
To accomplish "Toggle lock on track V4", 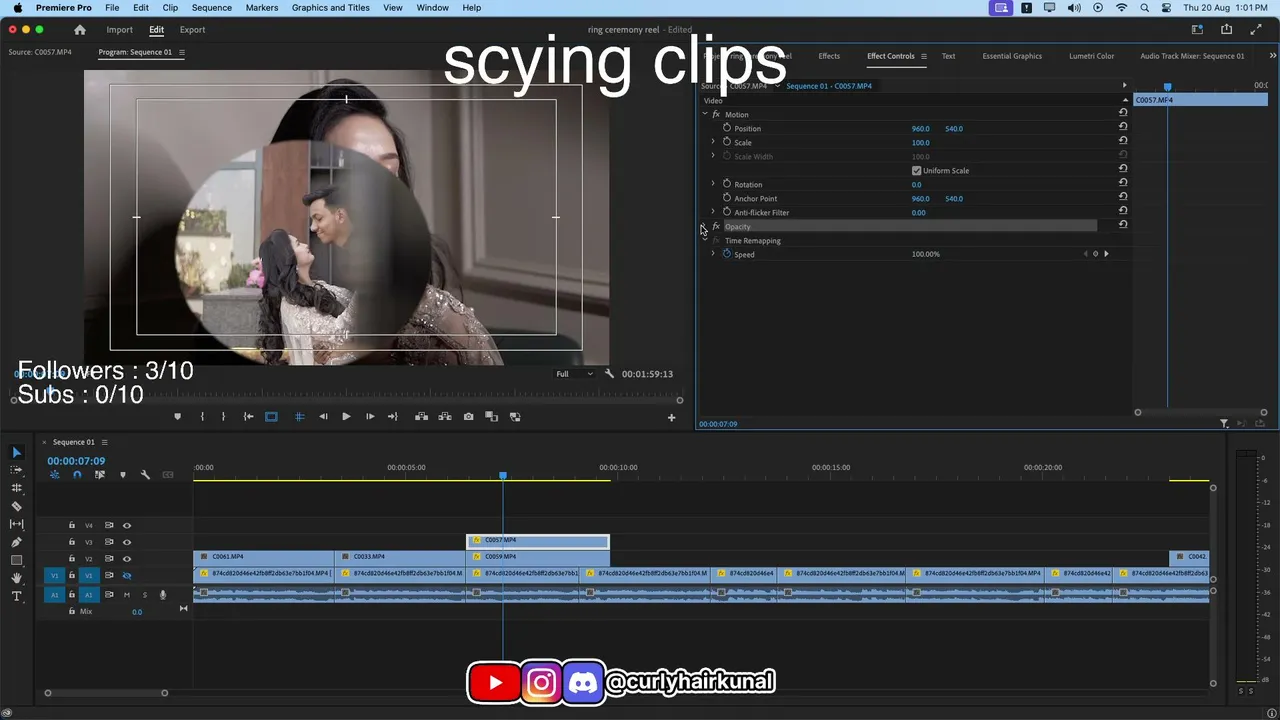I will pos(72,525).
